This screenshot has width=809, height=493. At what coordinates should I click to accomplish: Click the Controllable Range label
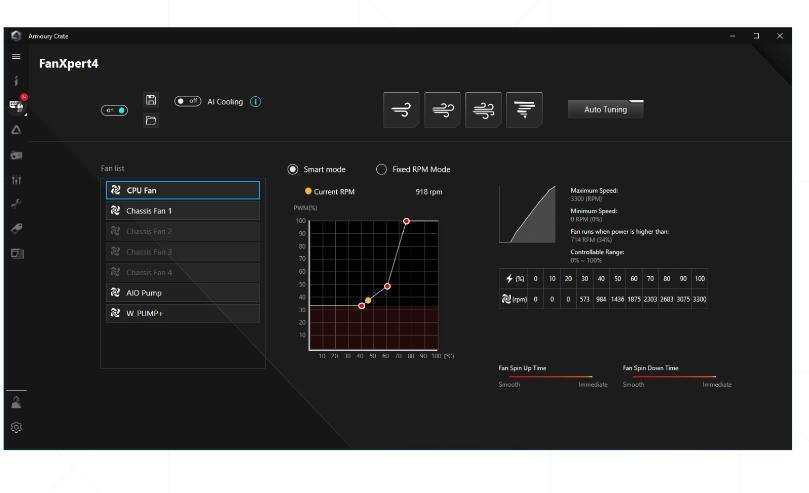pos(597,252)
